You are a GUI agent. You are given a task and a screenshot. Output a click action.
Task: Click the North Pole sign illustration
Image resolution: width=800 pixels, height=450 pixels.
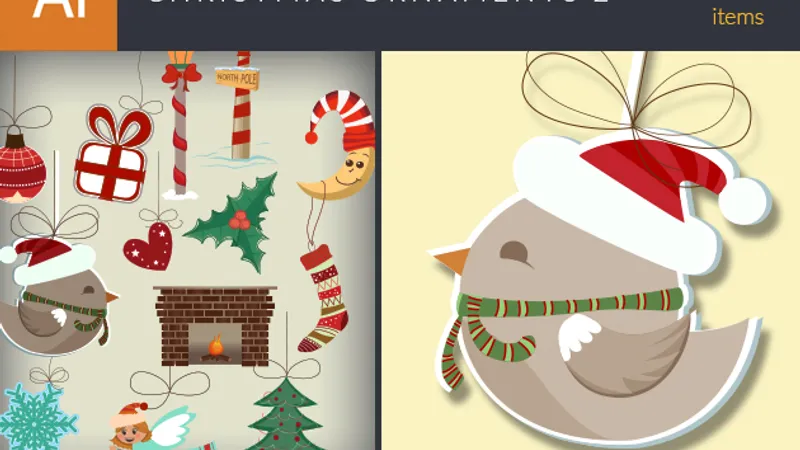[x=238, y=106]
